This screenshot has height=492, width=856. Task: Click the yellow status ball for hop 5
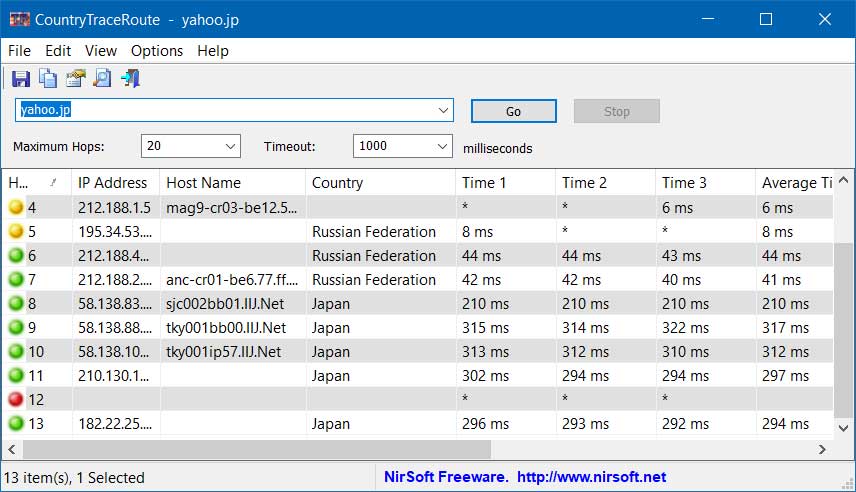click(16, 231)
